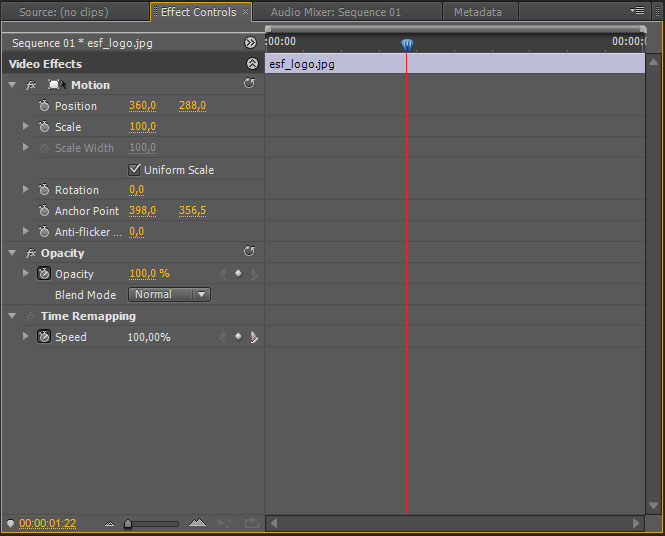
Task: Click the timeline zoom slider handle
Action: point(128,524)
